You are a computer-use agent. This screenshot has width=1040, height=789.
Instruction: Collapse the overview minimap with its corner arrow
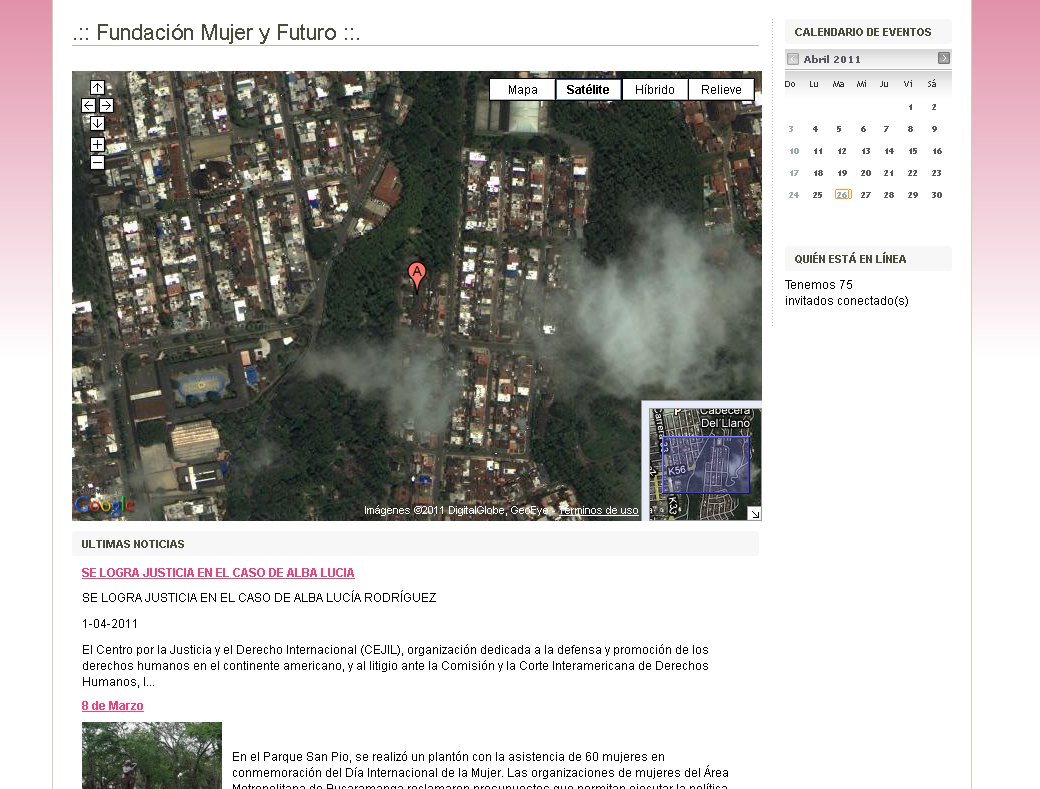pos(755,514)
